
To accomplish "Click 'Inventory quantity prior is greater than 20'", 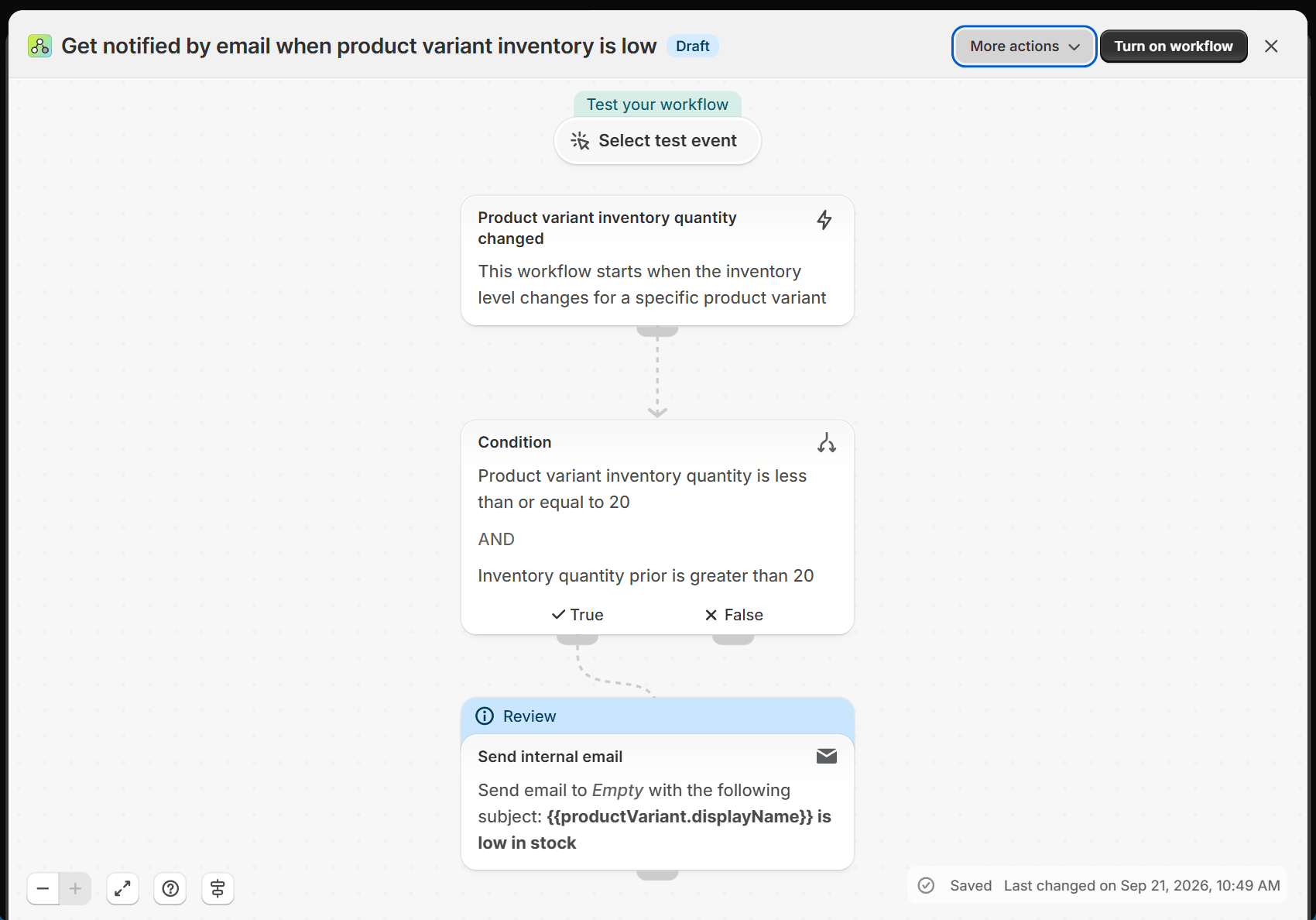I will pos(646,576).
